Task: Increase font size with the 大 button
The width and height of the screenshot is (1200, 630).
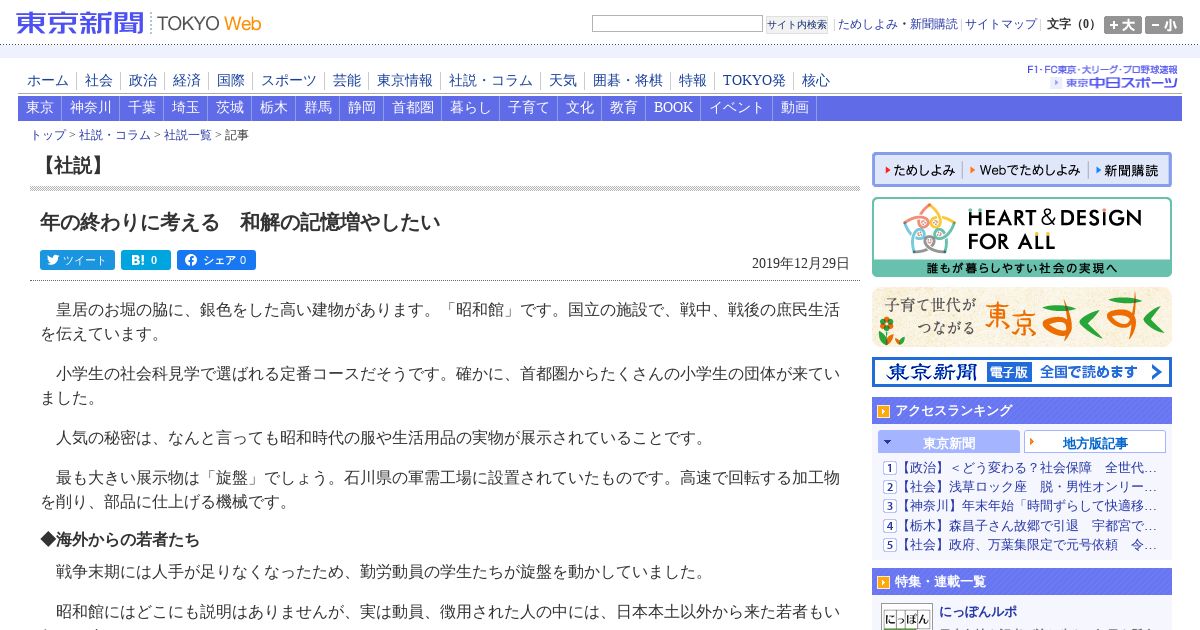Action: [x=1122, y=25]
